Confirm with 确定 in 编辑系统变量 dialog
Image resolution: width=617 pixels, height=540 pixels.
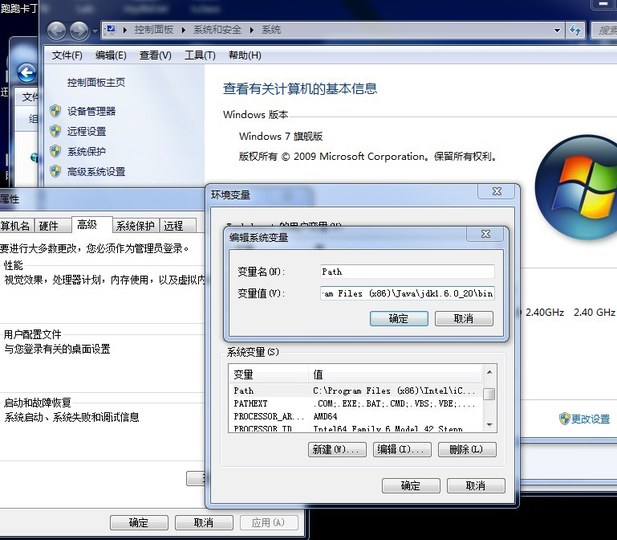(399, 318)
